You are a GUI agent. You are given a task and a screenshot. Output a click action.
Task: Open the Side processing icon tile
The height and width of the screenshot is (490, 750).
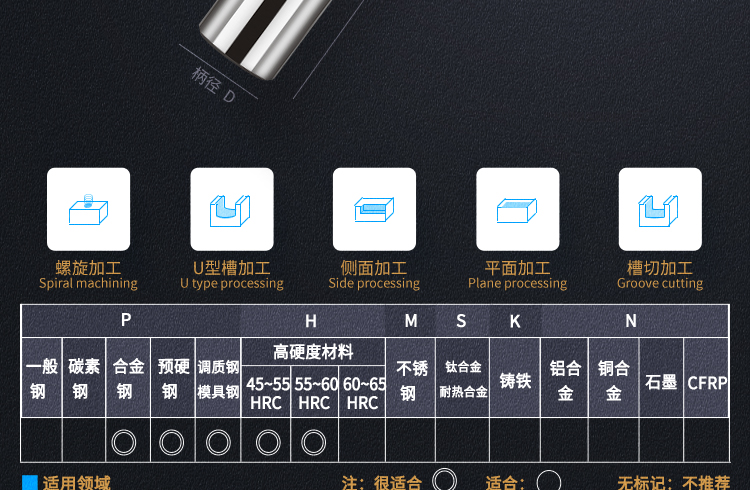click(x=375, y=209)
